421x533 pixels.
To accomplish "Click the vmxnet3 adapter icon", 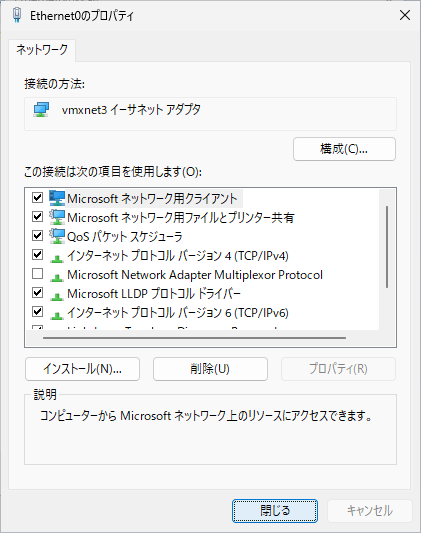I will click(x=41, y=110).
